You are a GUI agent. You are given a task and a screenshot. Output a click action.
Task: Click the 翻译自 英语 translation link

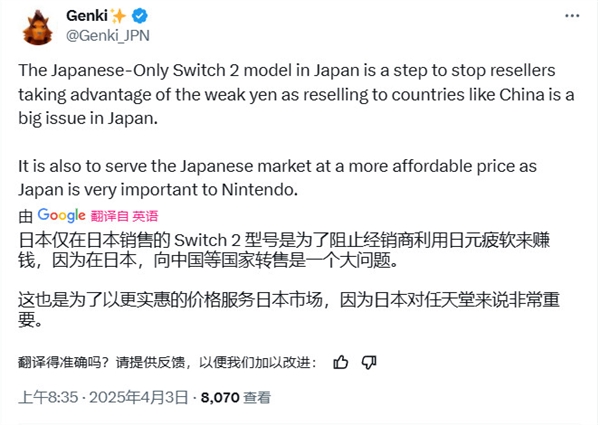coord(124,215)
